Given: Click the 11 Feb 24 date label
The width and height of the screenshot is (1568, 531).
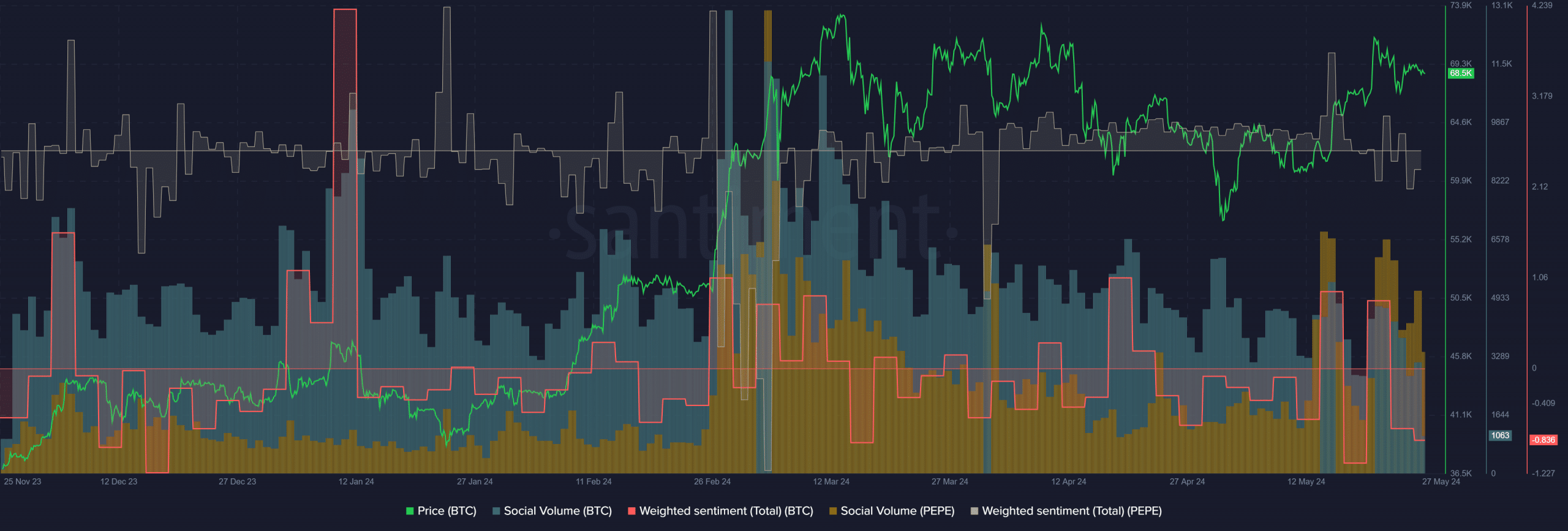Looking at the screenshot, I should point(594,481).
